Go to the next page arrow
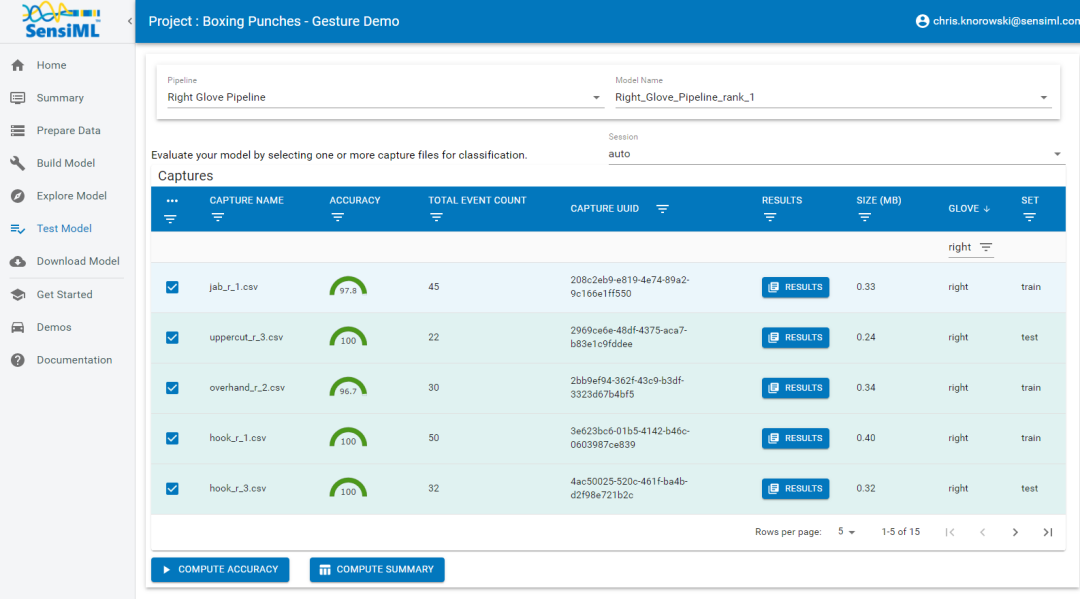 point(1015,532)
